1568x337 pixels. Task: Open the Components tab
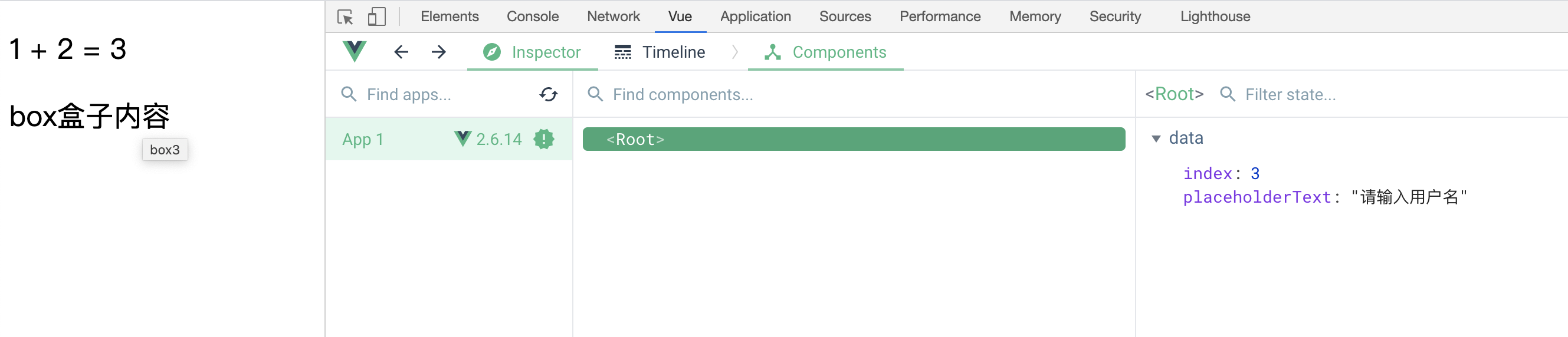(x=825, y=52)
